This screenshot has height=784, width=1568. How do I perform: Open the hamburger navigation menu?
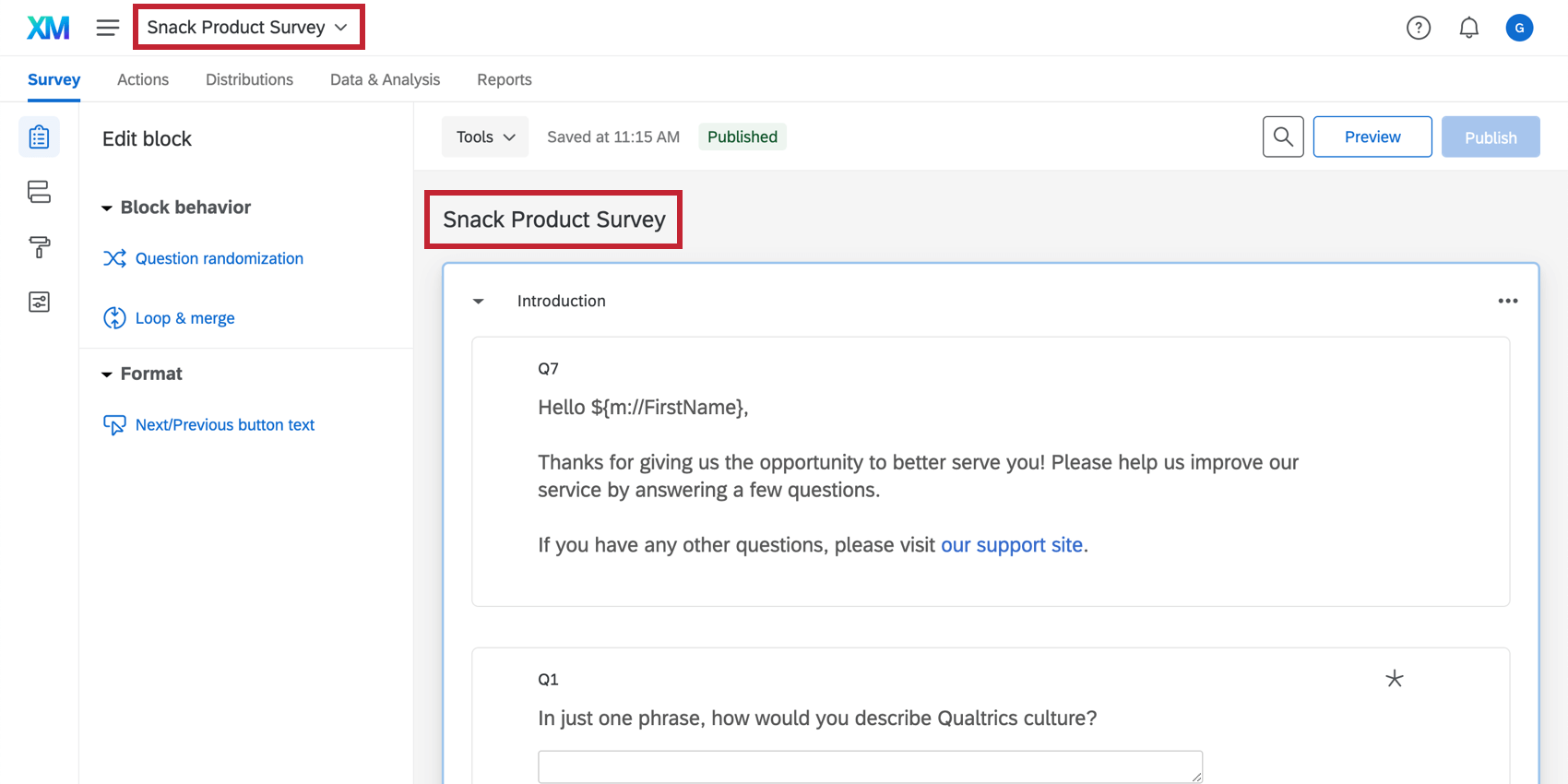(108, 28)
